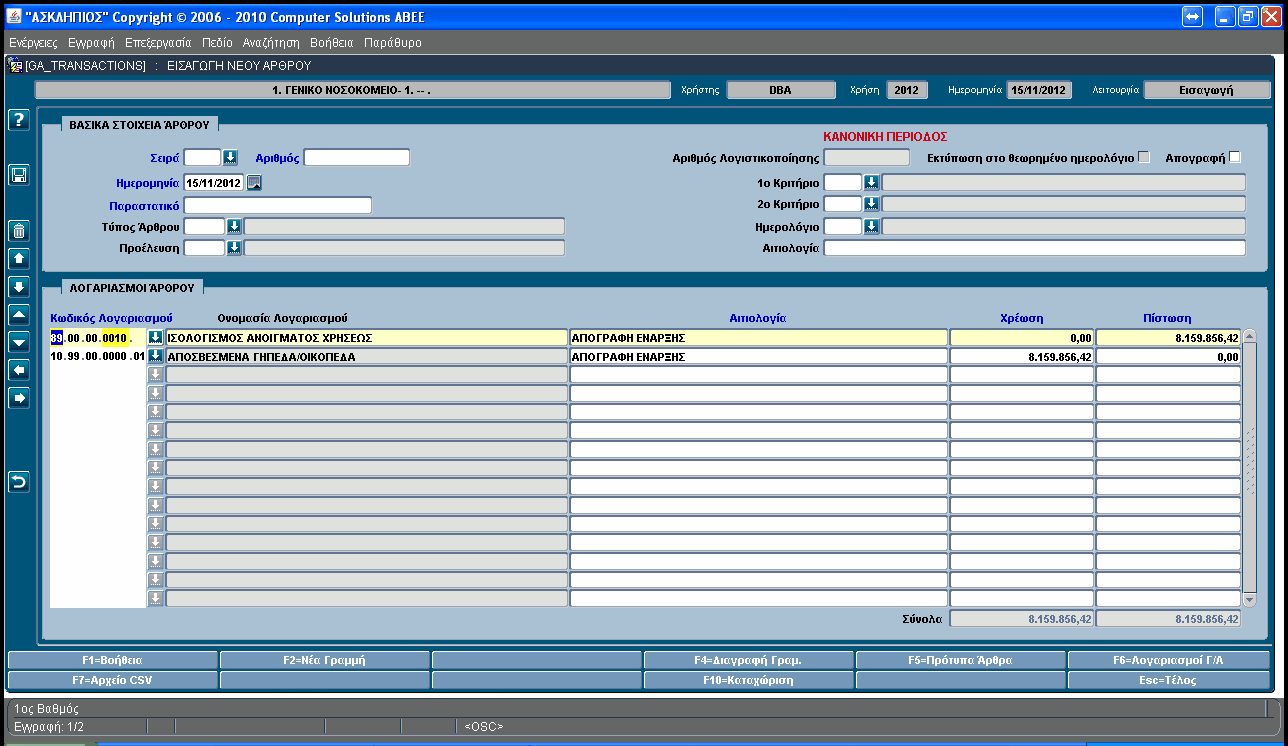Click the accounts table scrollbar down arrow
Image resolution: width=1288 pixels, height=746 pixels.
(x=1249, y=599)
